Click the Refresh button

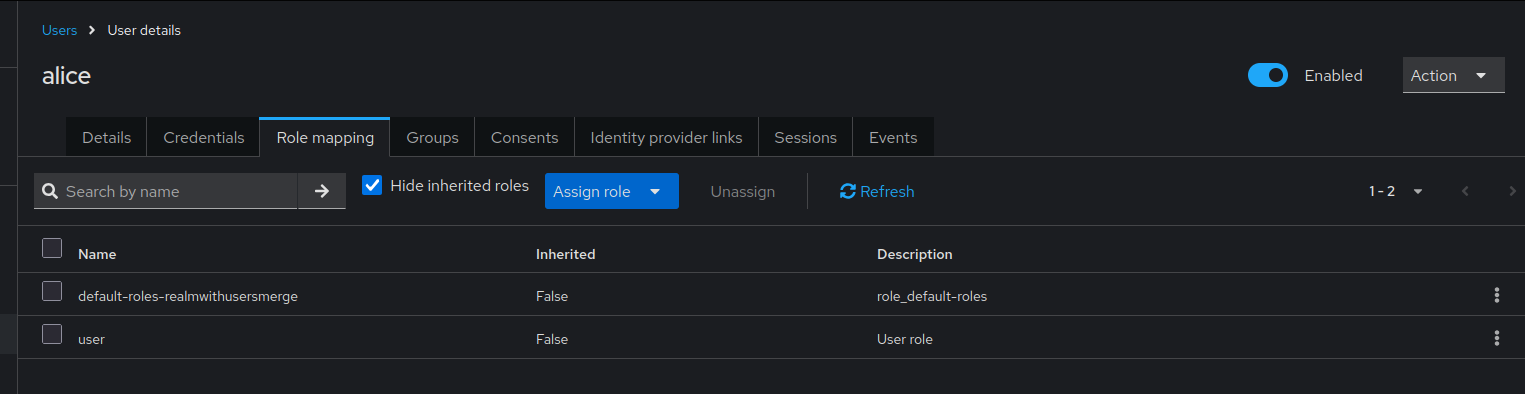[x=877, y=191]
